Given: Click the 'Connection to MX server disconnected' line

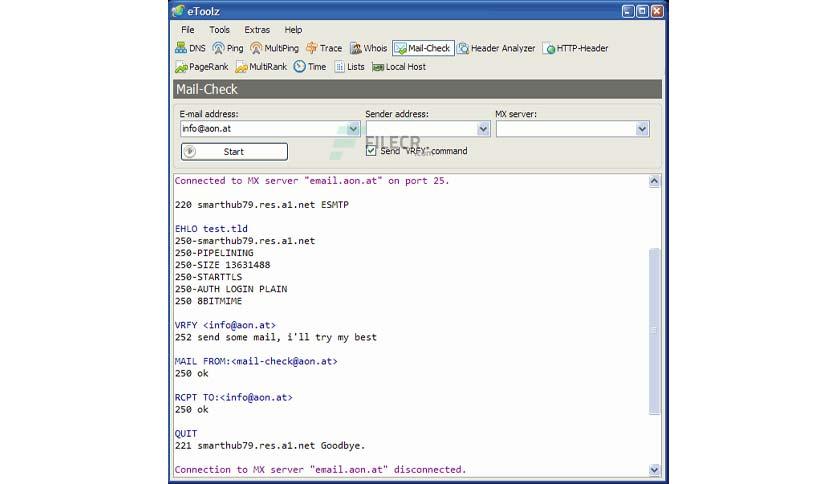Looking at the screenshot, I should [320, 470].
